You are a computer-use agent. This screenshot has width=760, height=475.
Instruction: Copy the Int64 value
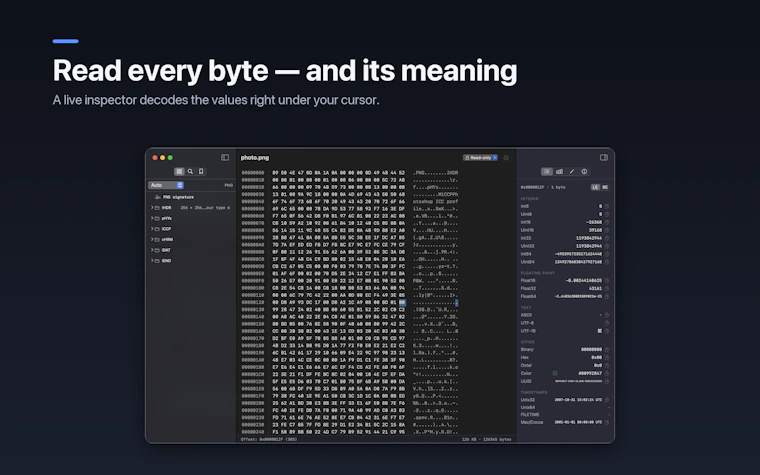point(607,254)
